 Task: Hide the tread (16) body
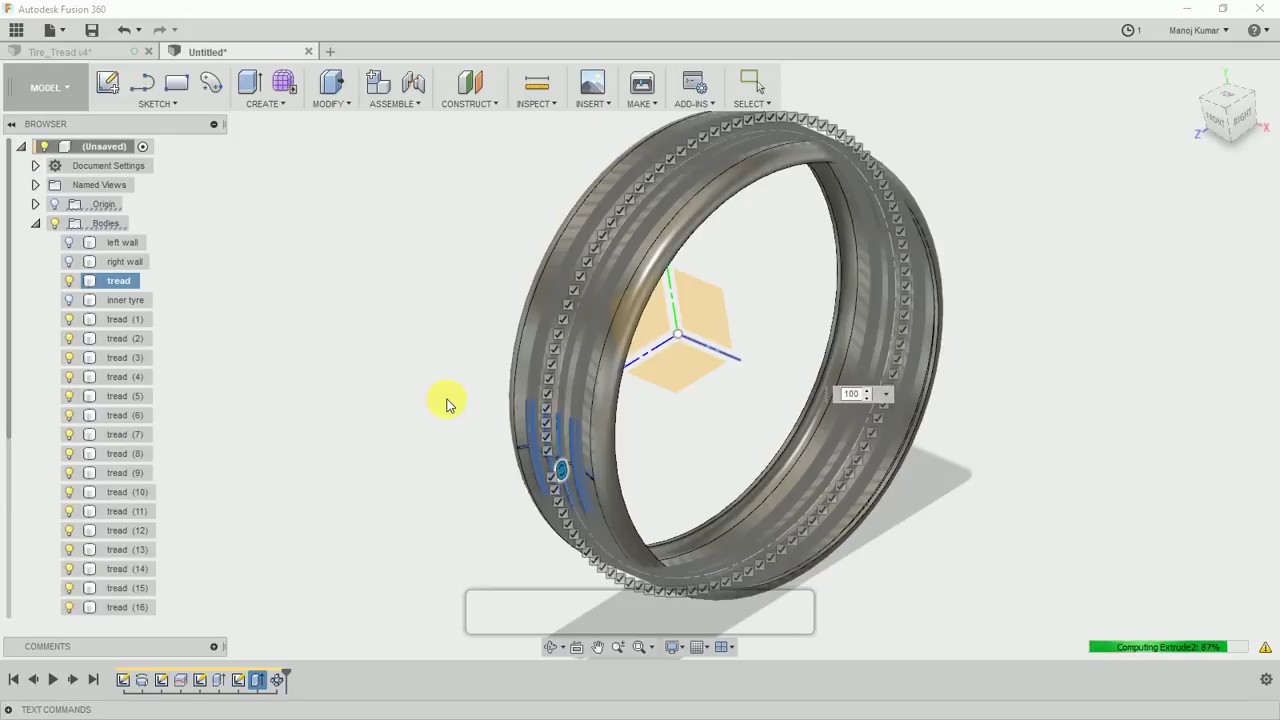click(69, 607)
